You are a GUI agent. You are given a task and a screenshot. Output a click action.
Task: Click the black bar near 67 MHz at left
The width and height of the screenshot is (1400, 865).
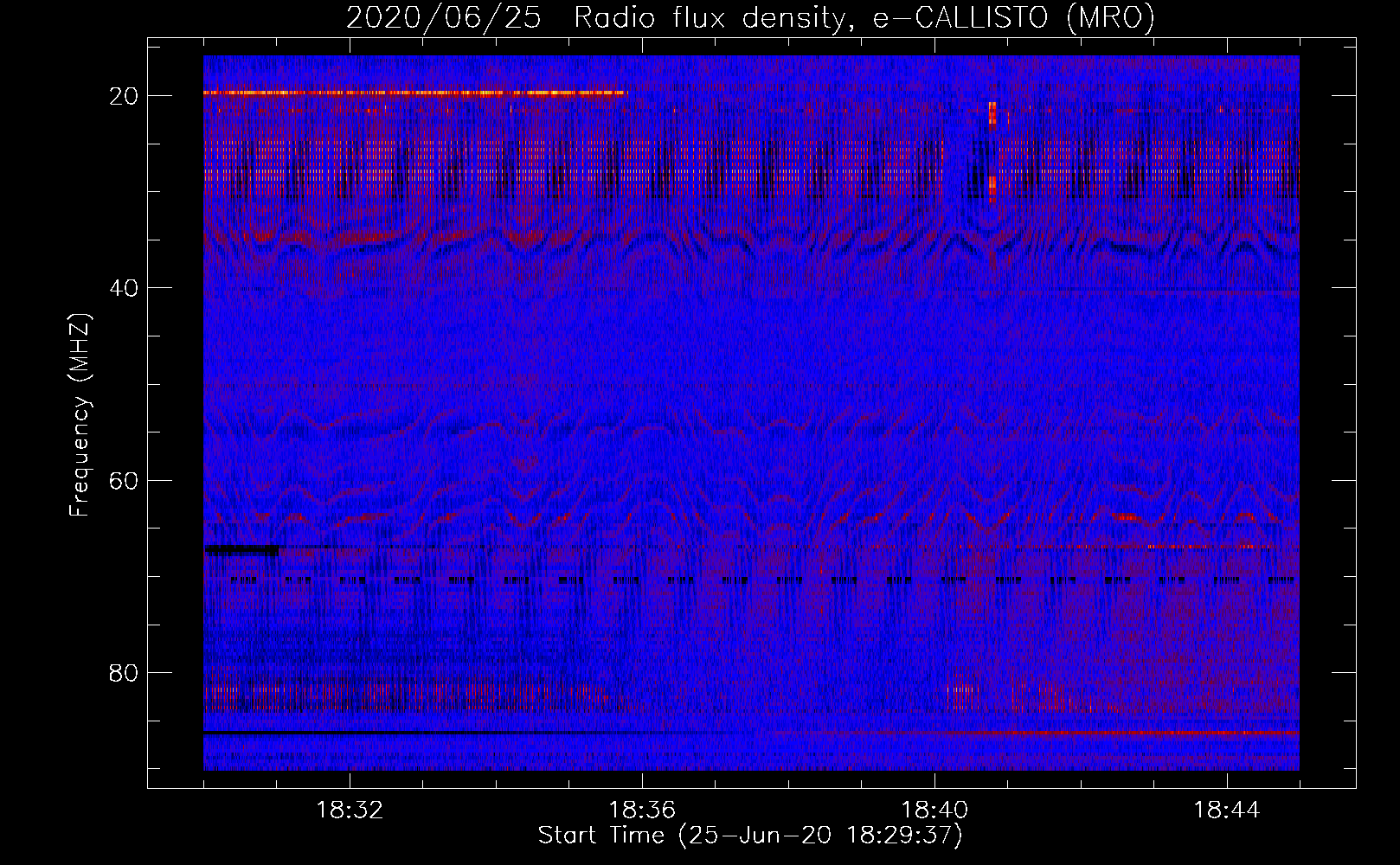[242, 549]
